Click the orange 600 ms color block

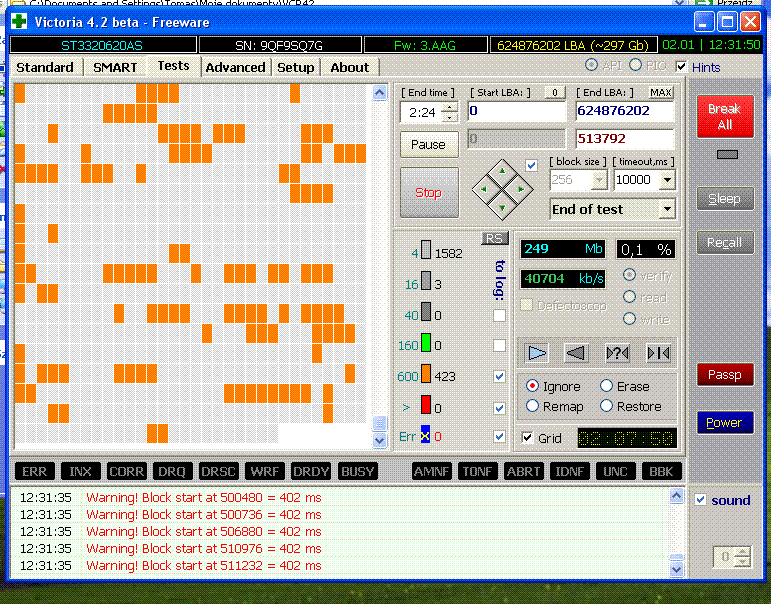(426, 373)
